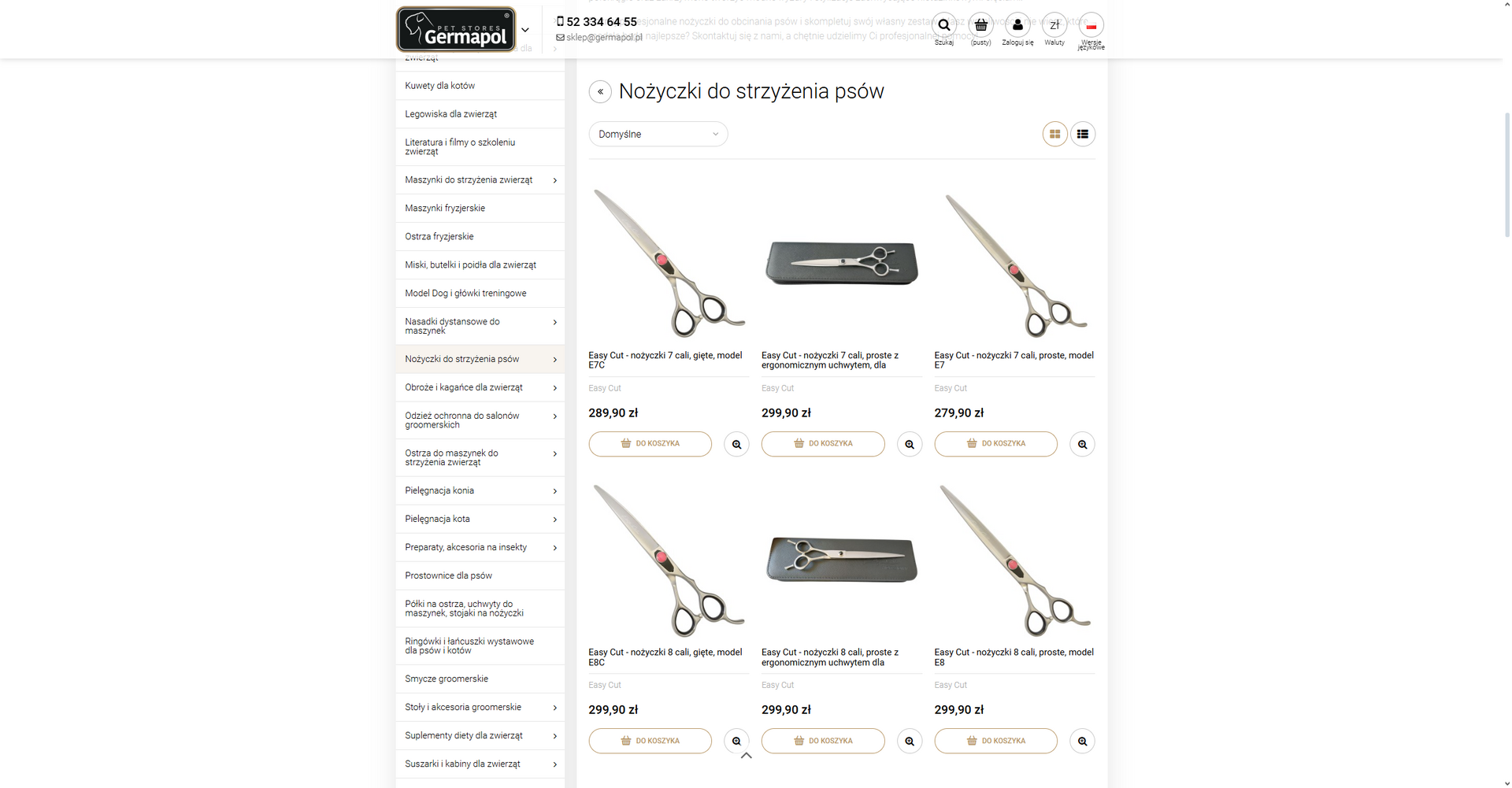Open the search icon in header
The width and height of the screenshot is (1512, 788).
pyautogui.click(x=943, y=25)
